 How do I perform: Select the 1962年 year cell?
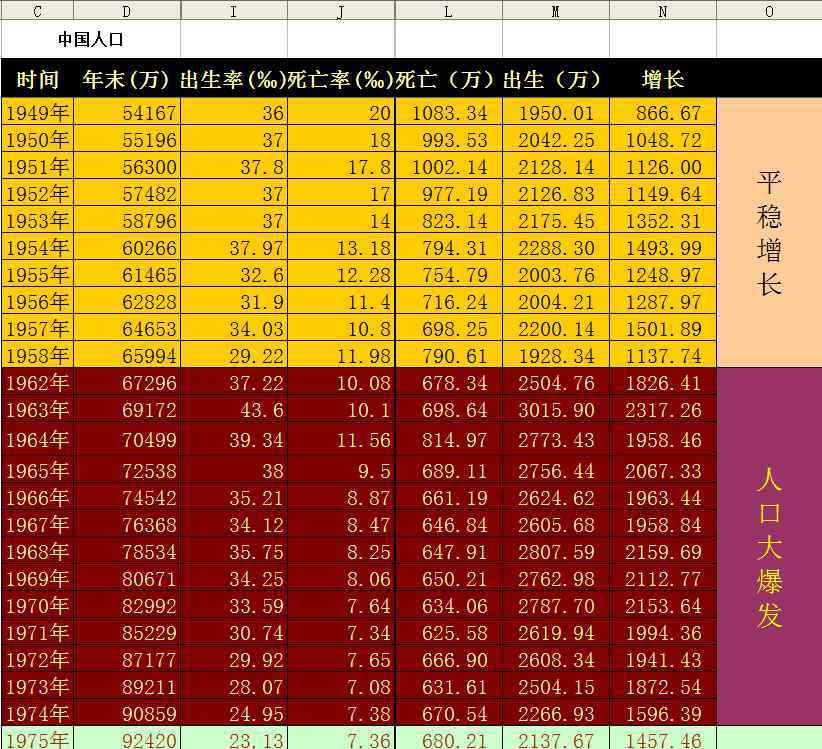(38, 383)
